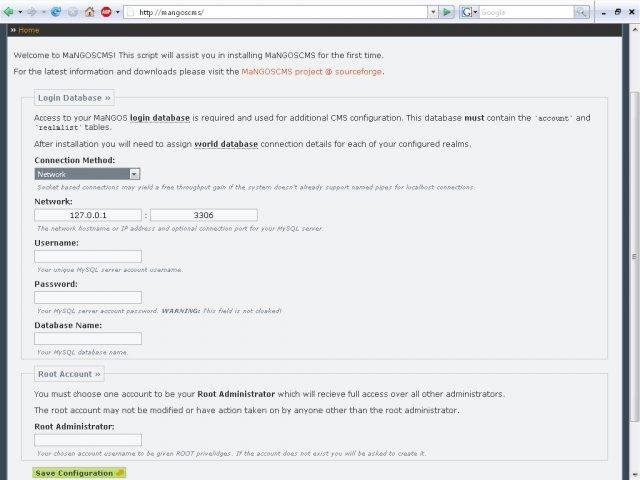Open the Home breadcrumb link
Viewport: 640px width, 480px height.
coord(29,30)
